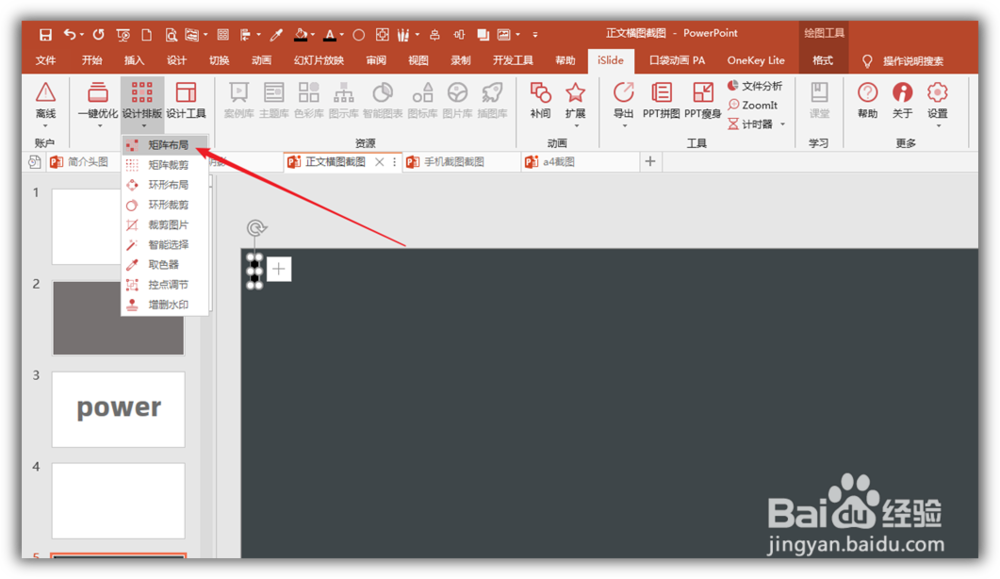Insert oval shape from quick access toolbar
The image size is (1000, 579).
[359, 34]
